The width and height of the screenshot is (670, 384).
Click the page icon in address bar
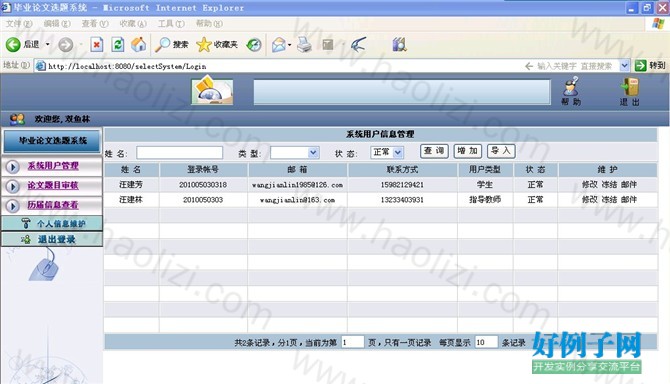[41, 66]
